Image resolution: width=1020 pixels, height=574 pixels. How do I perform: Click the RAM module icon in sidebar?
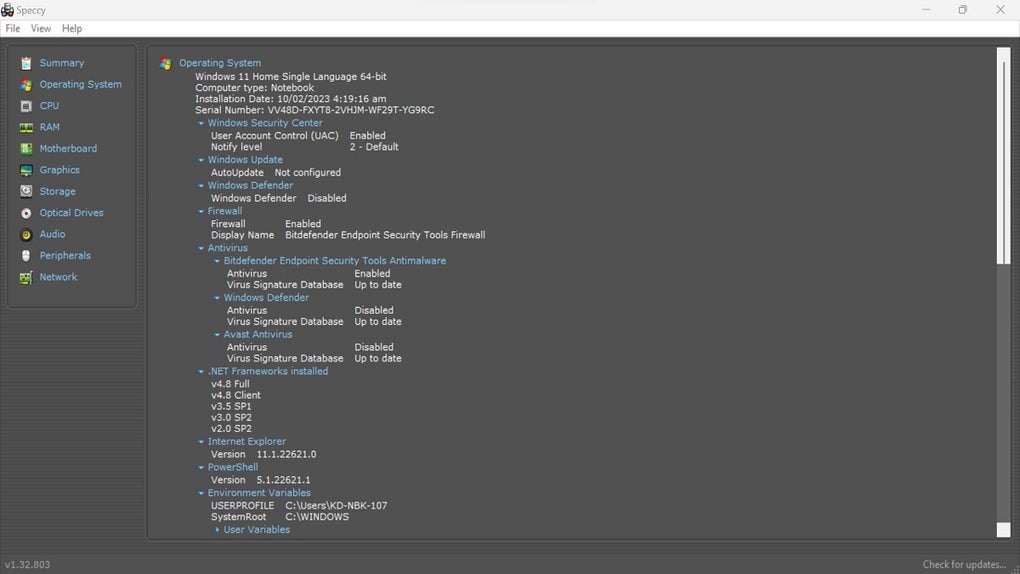[x=26, y=128]
